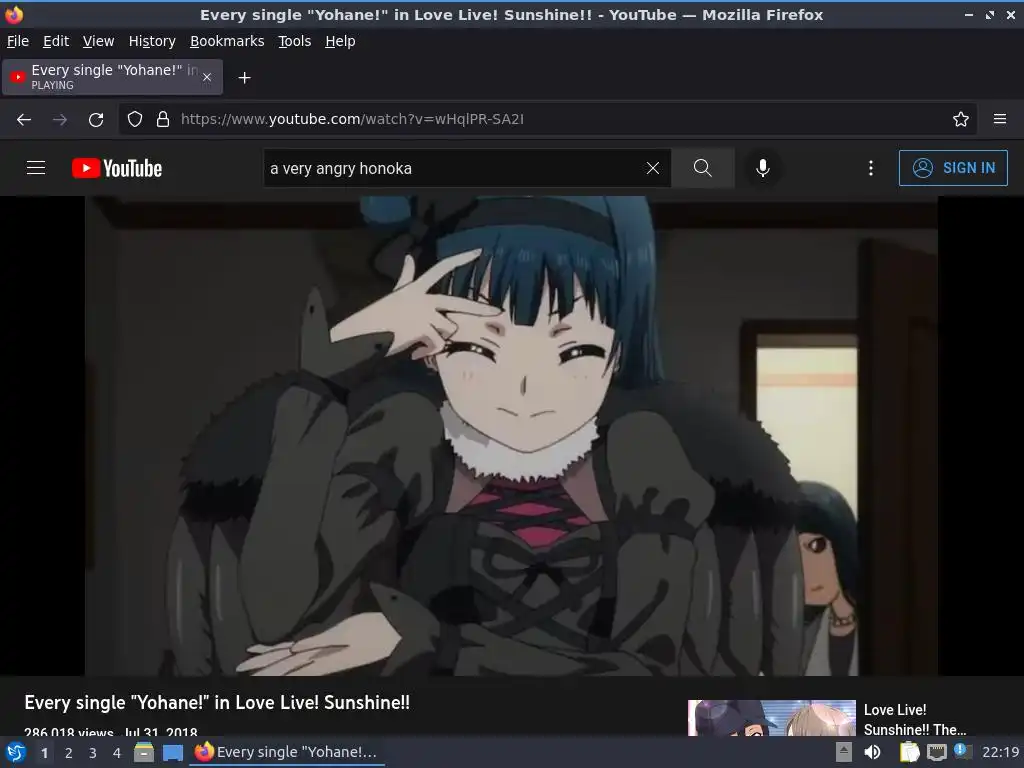Viewport: 1024px width, 768px height.
Task: Open the file manager taskbar icon
Action: click(x=144, y=752)
